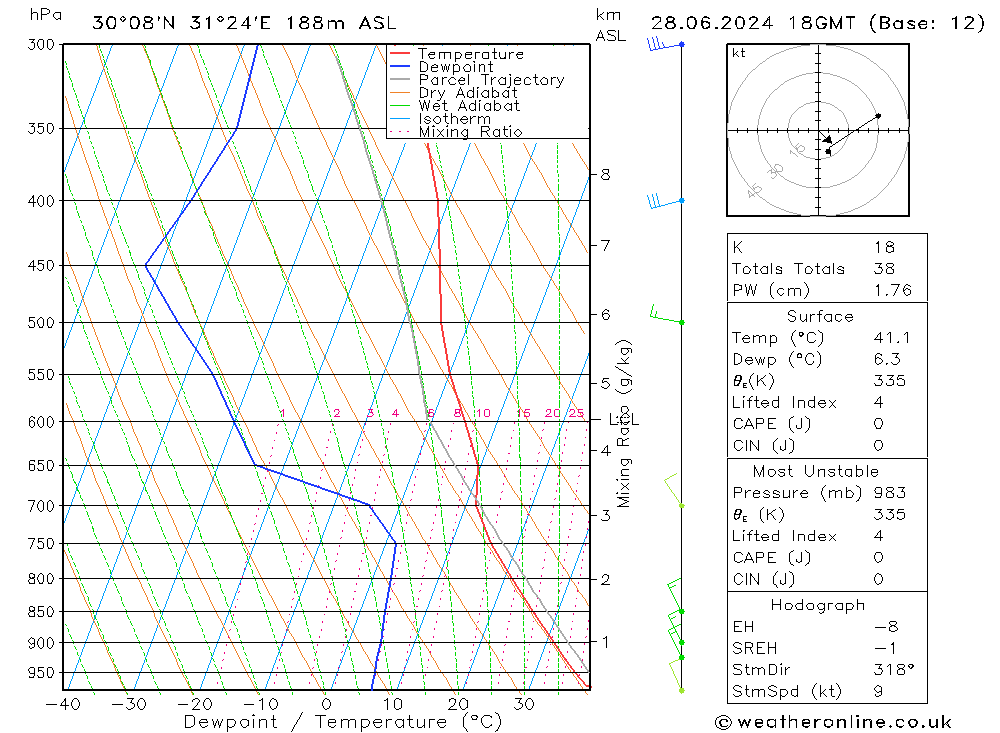Click the Hodograph section header
The image size is (1000, 733).
point(818,605)
